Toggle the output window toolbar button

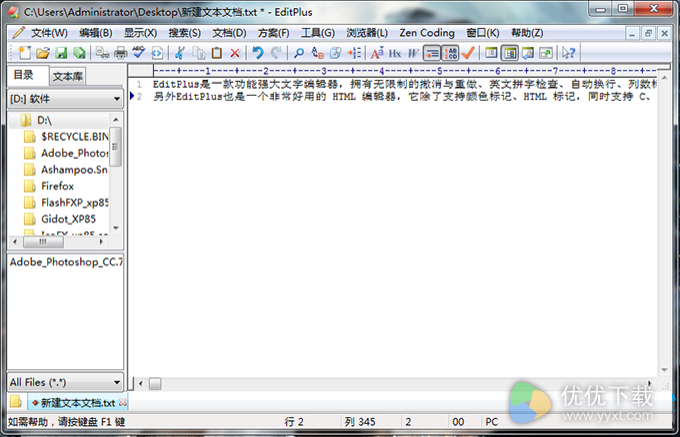[x=528, y=53]
